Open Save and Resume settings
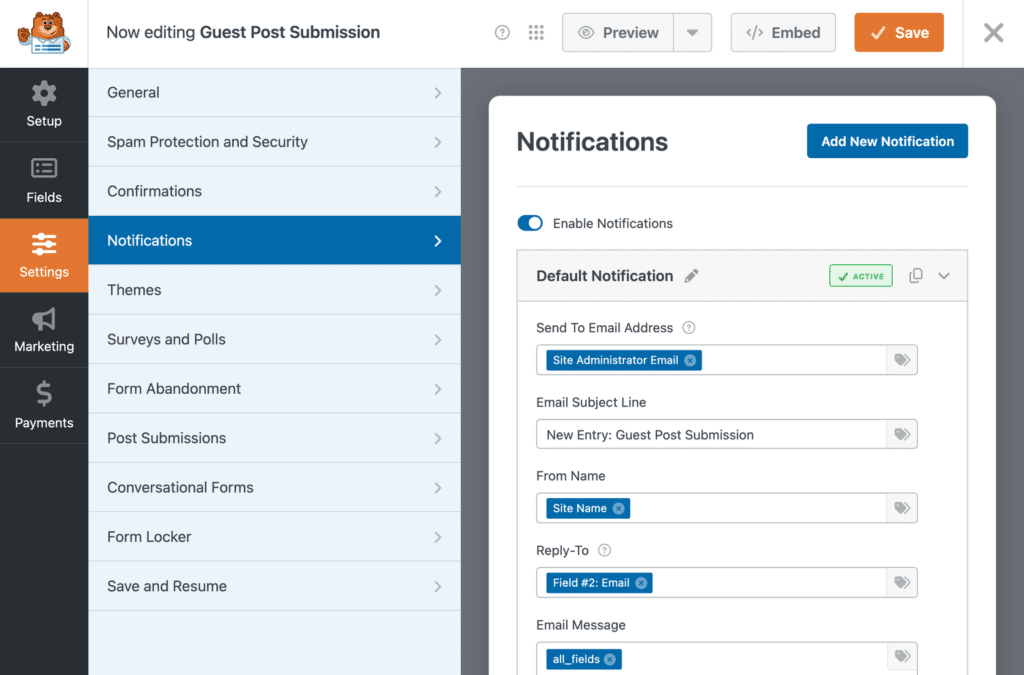 [274, 586]
